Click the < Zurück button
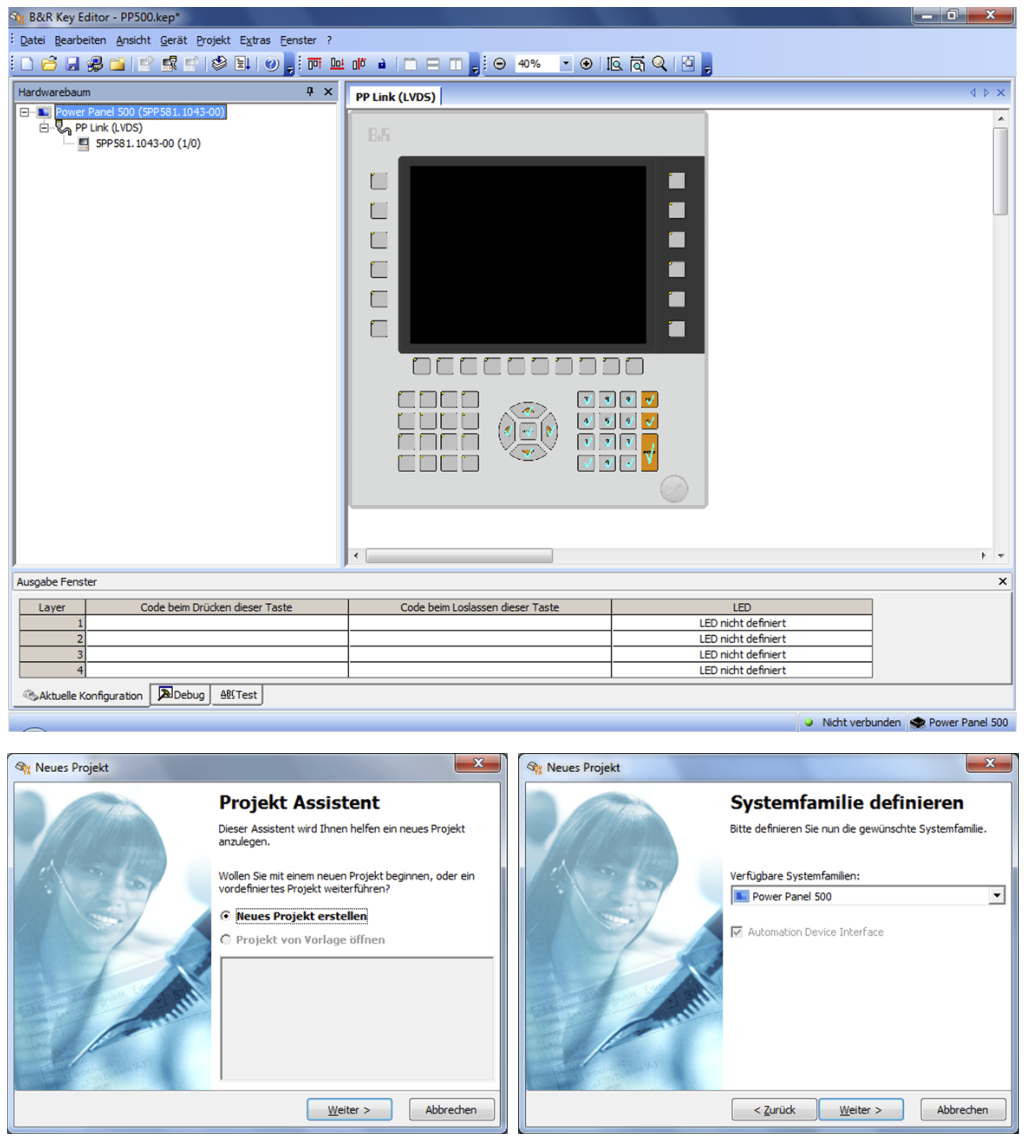The width and height of the screenshot is (1024, 1146). point(771,1110)
